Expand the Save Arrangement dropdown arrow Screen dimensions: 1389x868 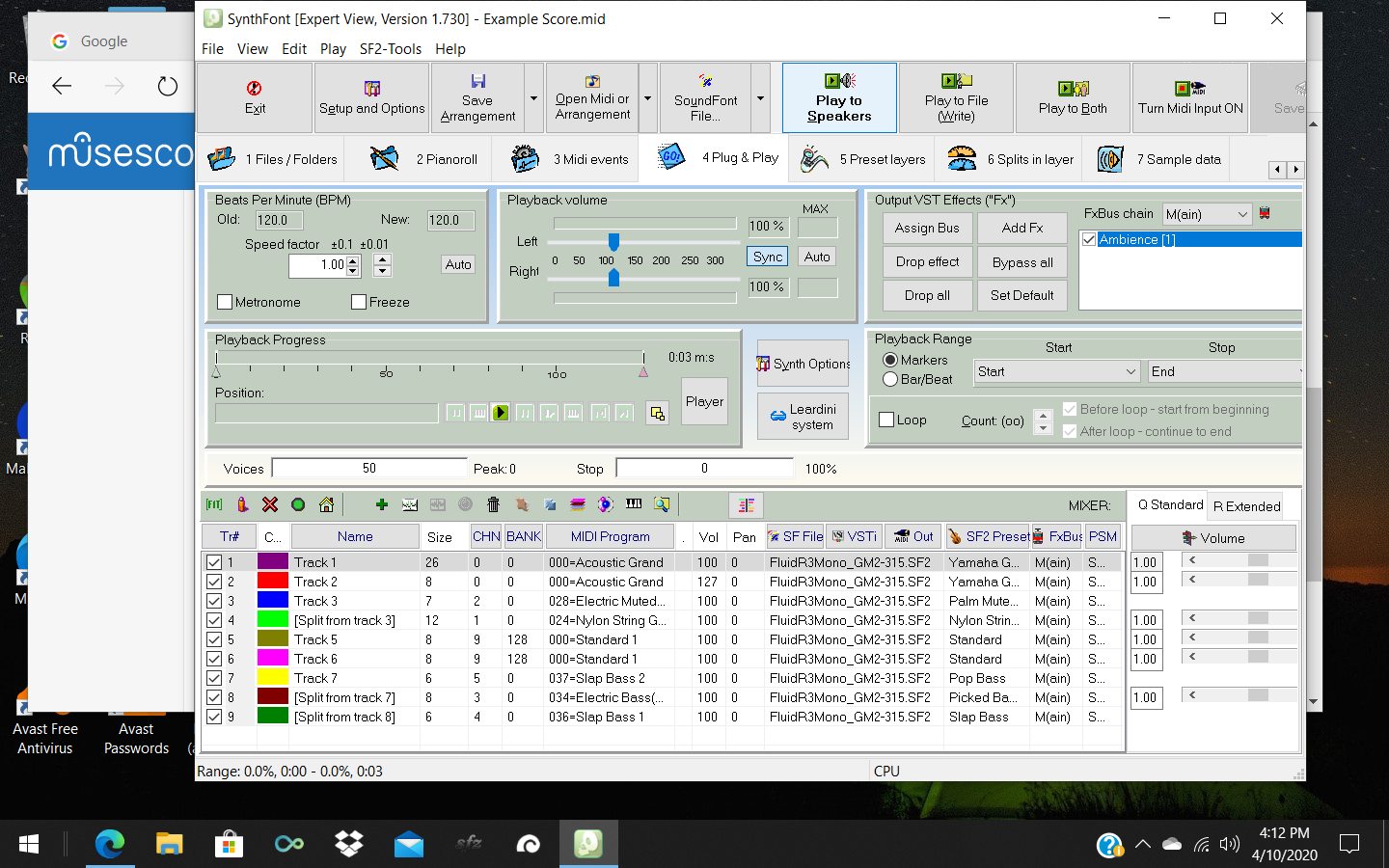533,97
